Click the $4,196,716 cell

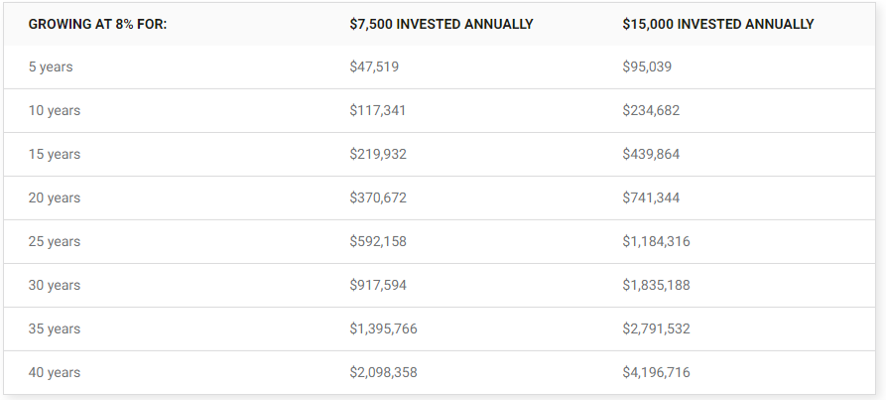click(656, 372)
